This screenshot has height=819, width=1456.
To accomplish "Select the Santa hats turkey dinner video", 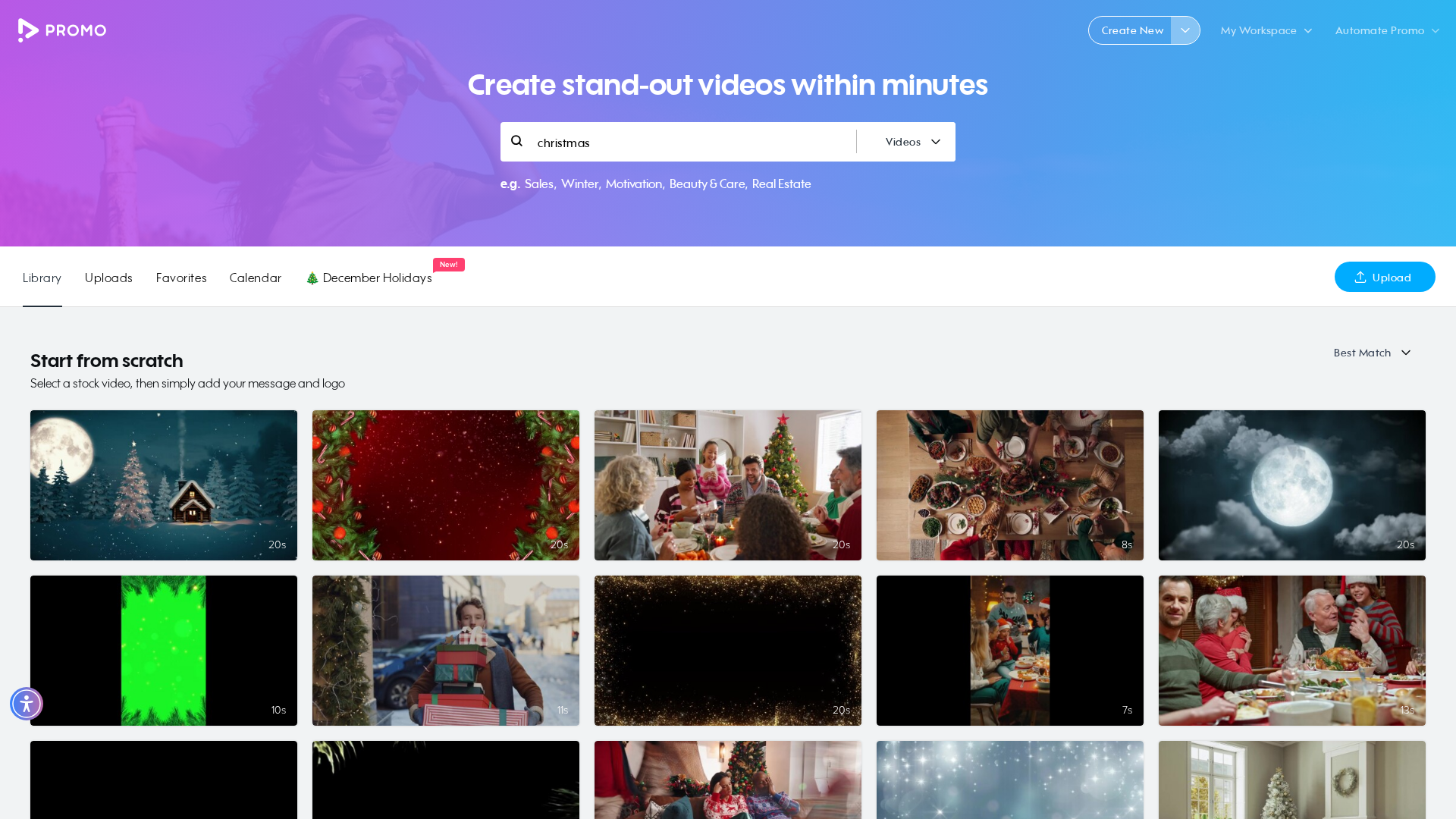I will (x=1292, y=651).
